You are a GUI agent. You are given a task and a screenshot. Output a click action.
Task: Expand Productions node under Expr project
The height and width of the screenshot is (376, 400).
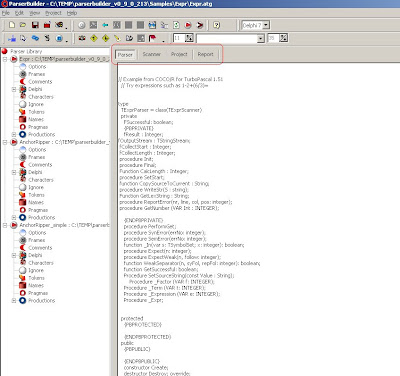click(x=14, y=134)
